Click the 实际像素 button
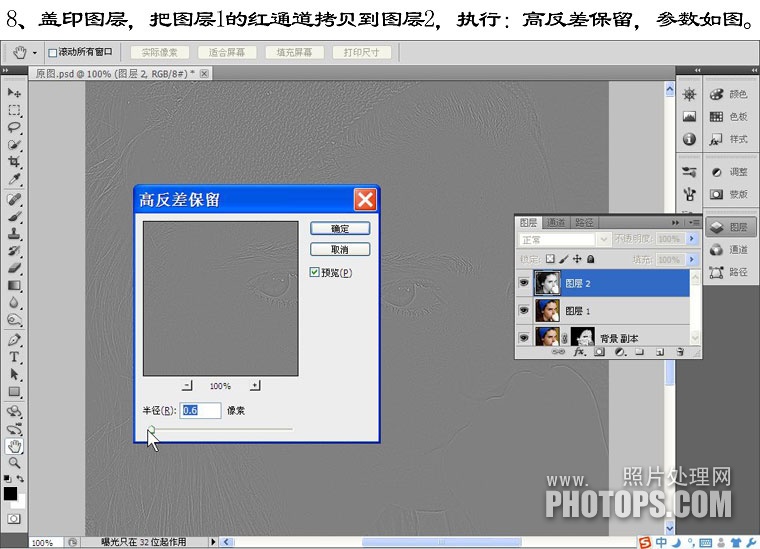 pos(159,52)
